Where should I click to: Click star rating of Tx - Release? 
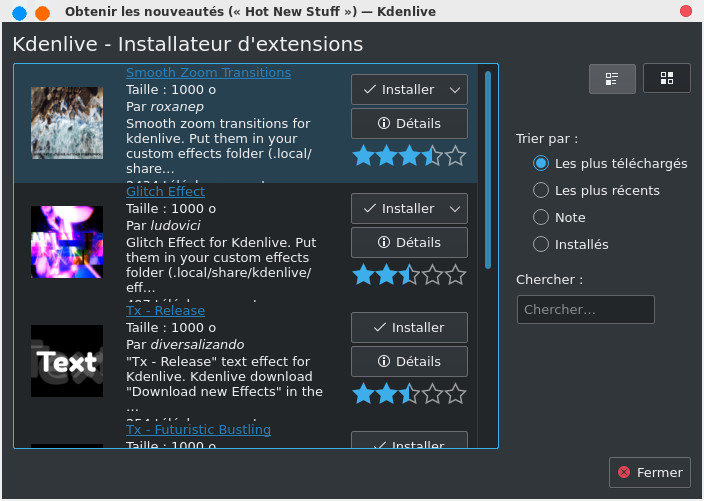(x=409, y=394)
